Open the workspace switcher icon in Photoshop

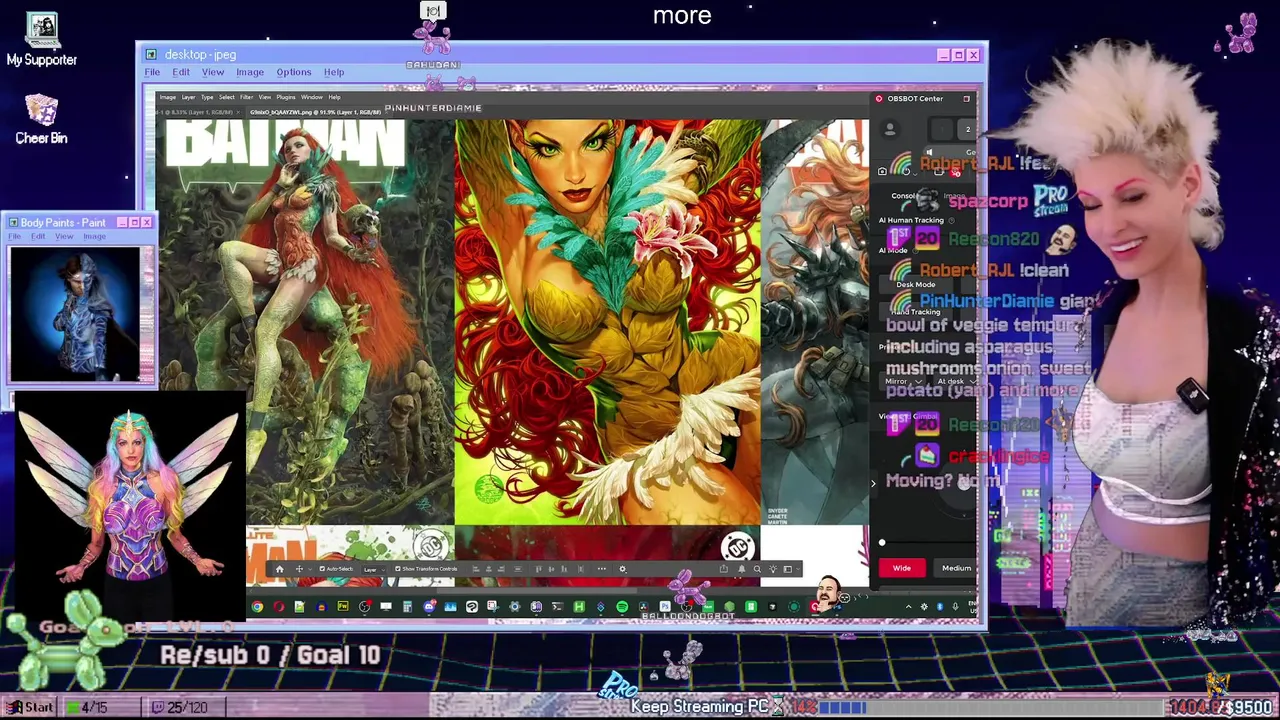coord(788,569)
